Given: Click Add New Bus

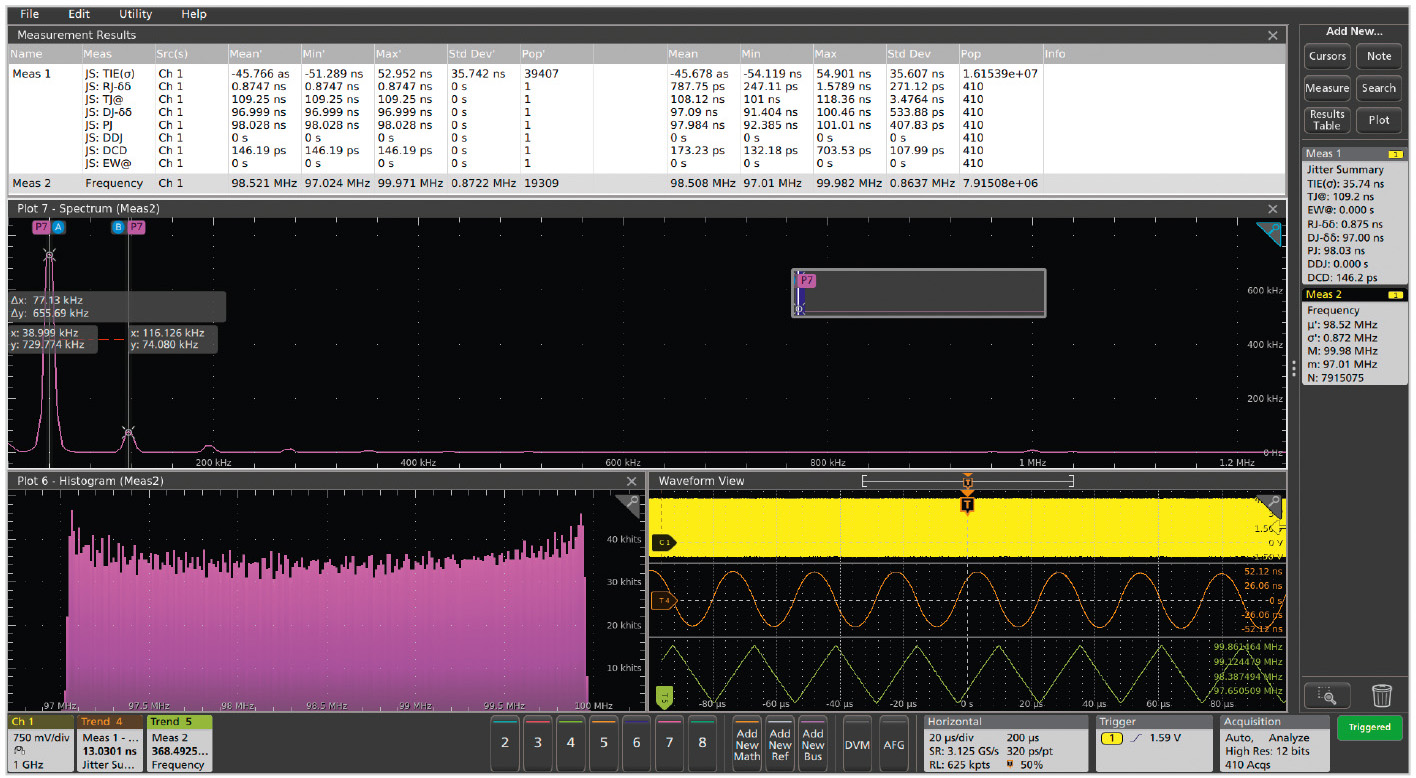Looking at the screenshot, I should pyautogui.click(x=813, y=741).
